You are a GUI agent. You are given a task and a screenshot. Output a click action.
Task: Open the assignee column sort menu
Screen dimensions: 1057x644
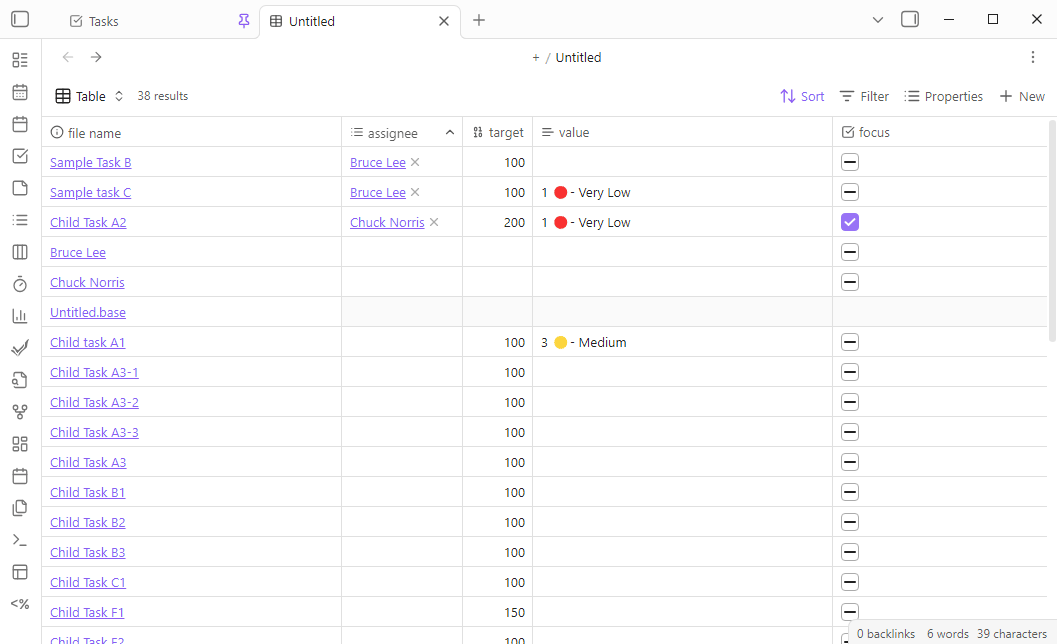pyautogui.click(x=449, y=131)
